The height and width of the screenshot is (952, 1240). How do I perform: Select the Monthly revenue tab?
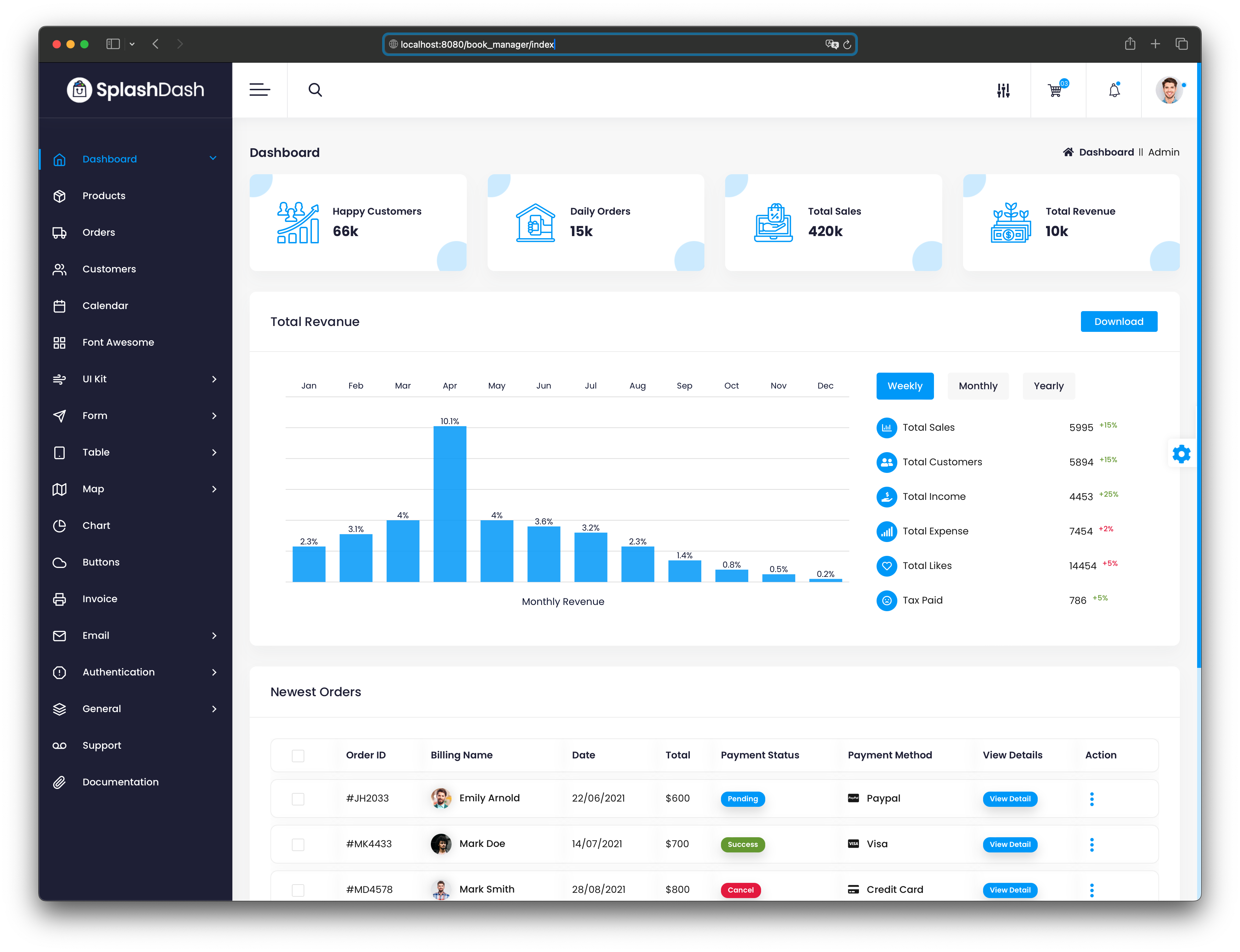coord(978,385)
